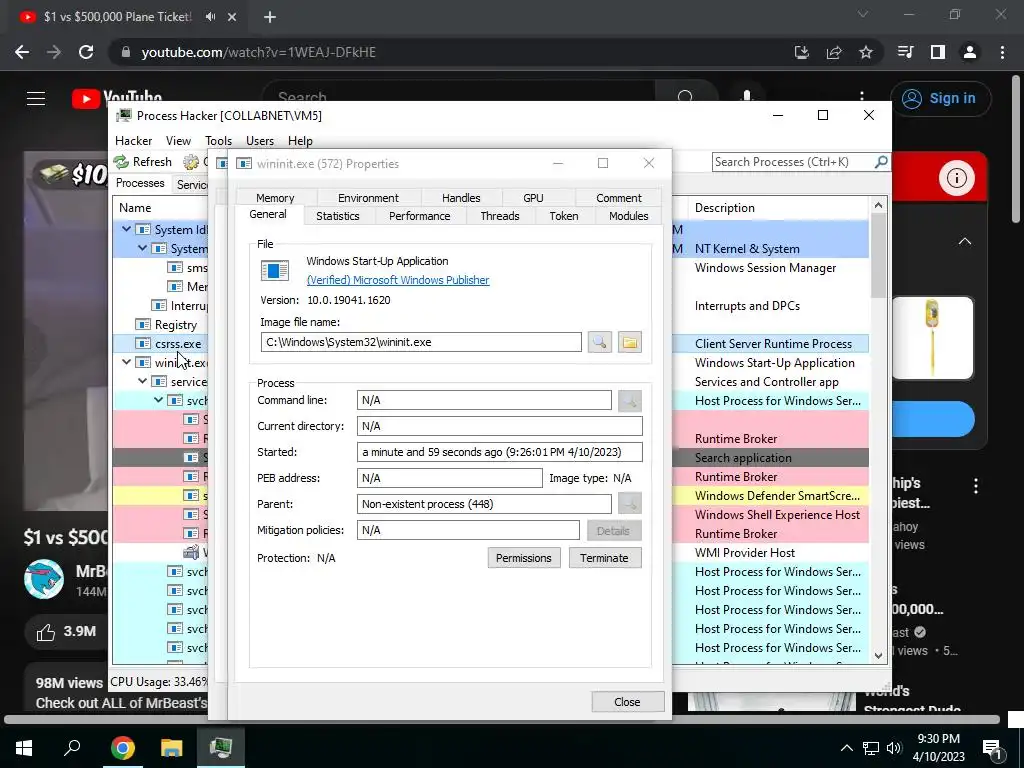Click Process Hacker taskbar icon
1024x768 pixels.
tap(221, 748)
